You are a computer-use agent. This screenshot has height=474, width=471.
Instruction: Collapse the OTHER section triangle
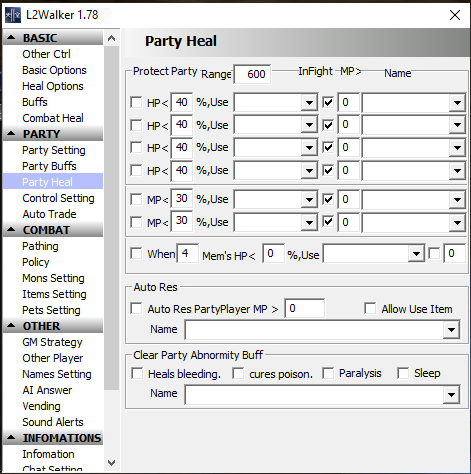tap(11, 326)
